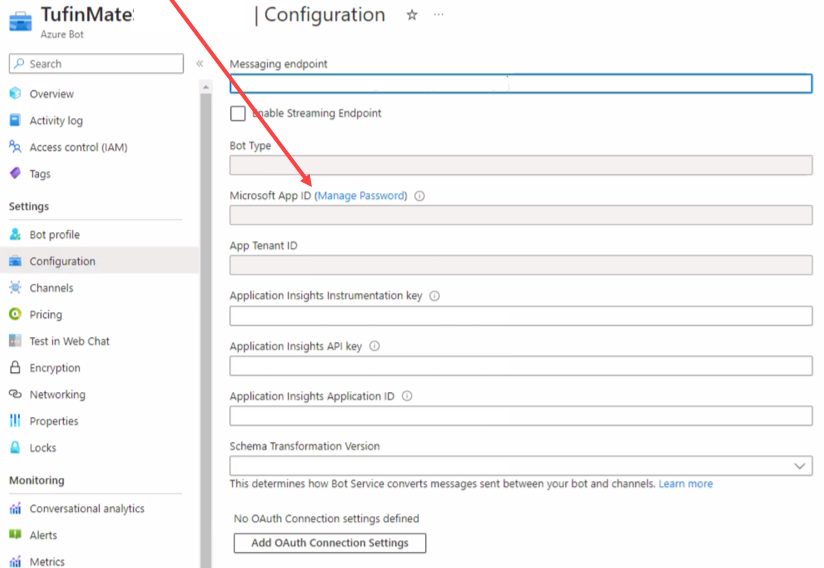
Task: Click the Tags icon in sidebar
Action: click(15, 174)
